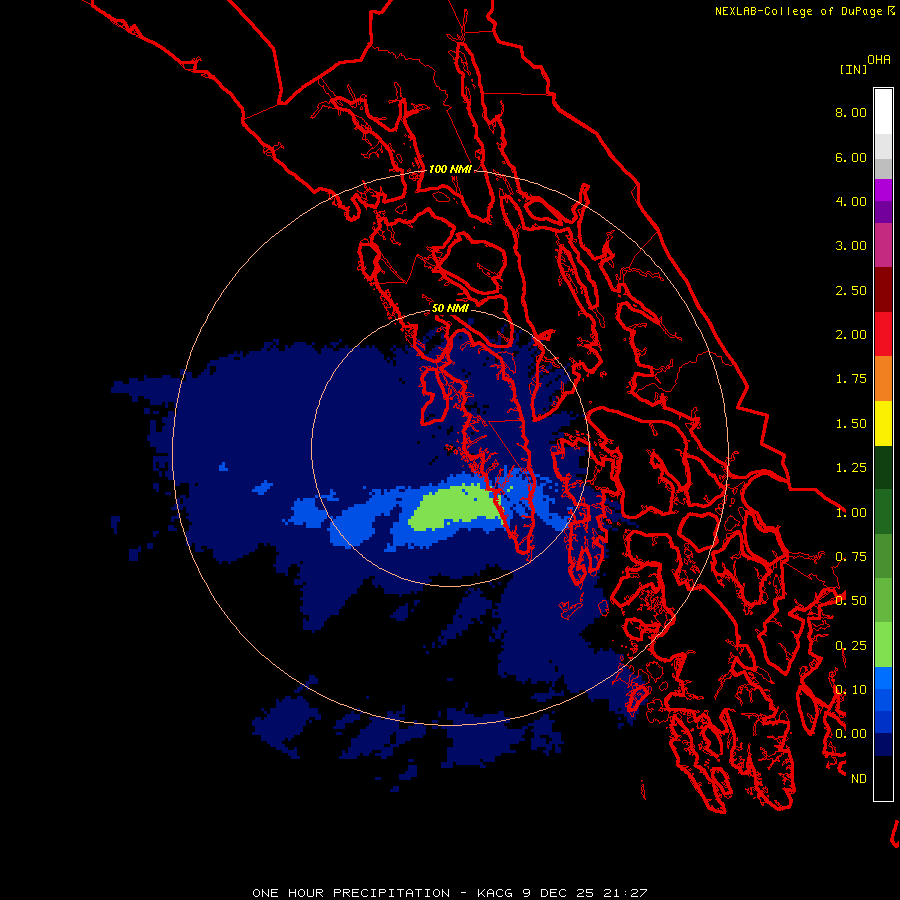Screen dimensions: 900x900
Task: Pick the bright red swatch beside 2.00
Action: pos(883,334)
